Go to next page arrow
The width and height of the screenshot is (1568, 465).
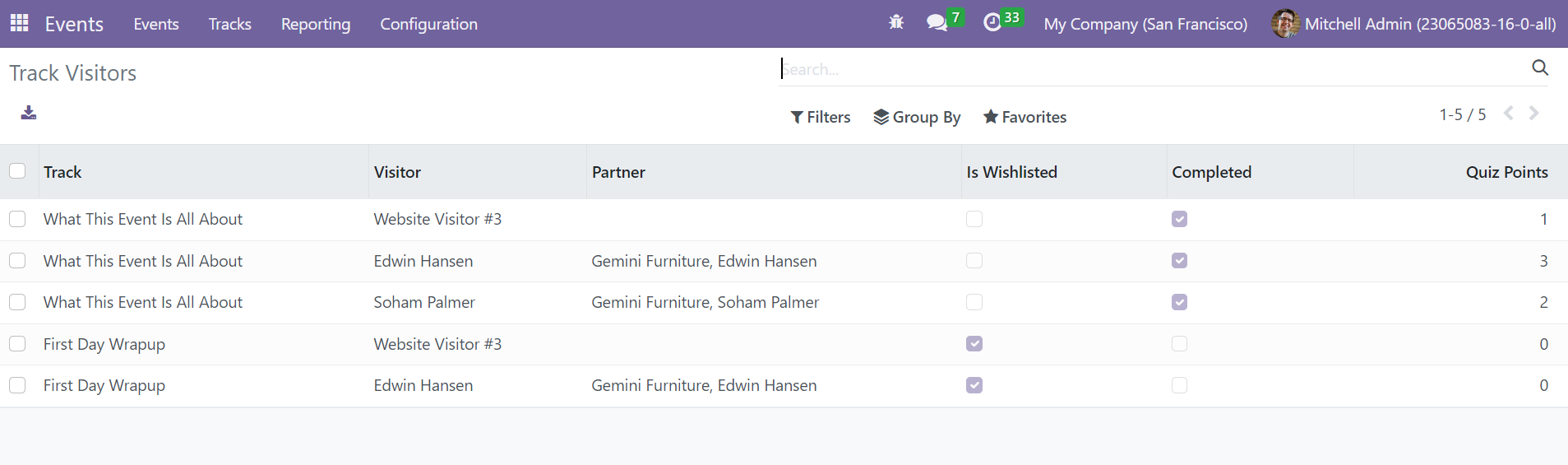coord(1534,114)
